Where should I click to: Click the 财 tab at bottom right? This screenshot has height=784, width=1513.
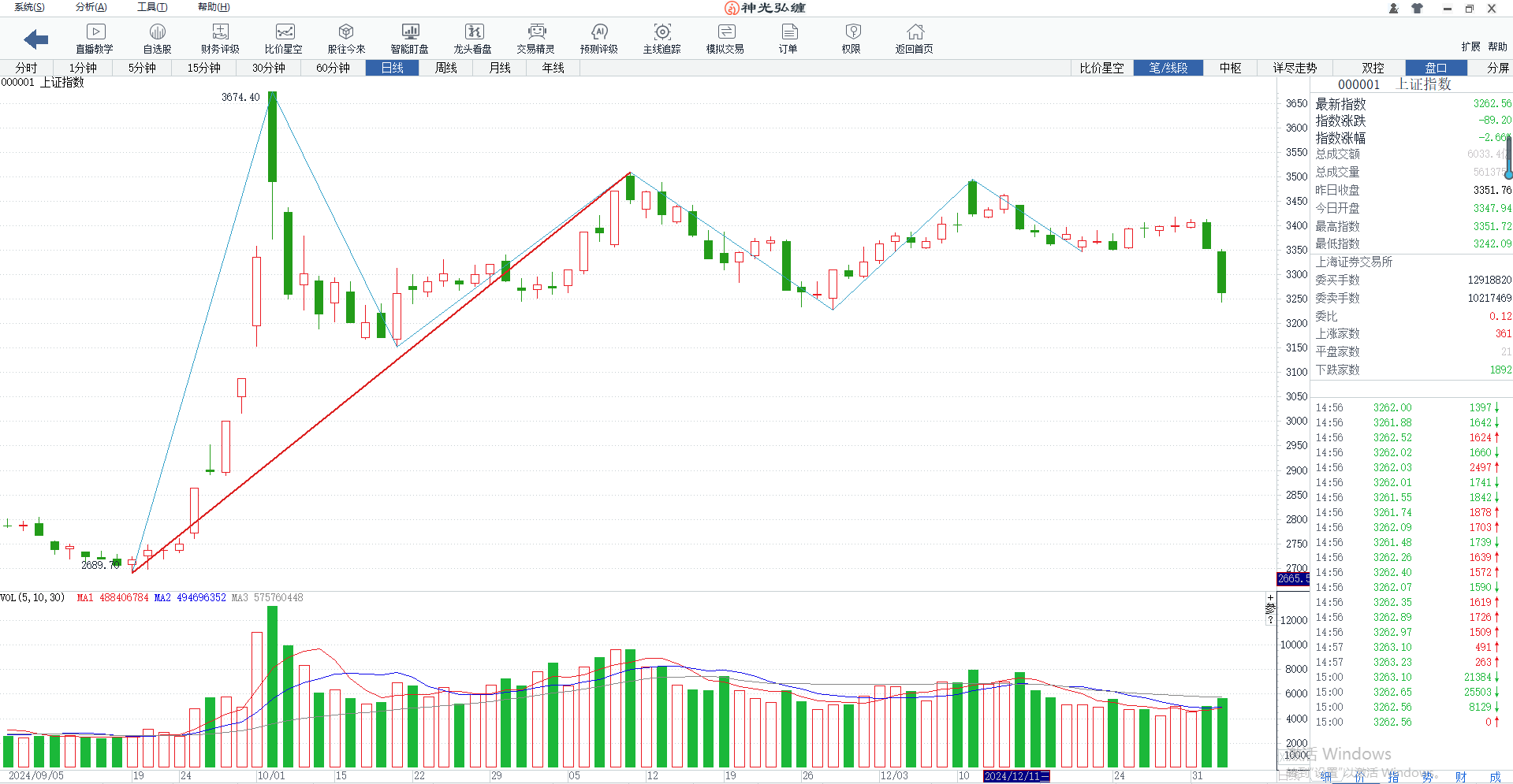(x=1461, y=777)
